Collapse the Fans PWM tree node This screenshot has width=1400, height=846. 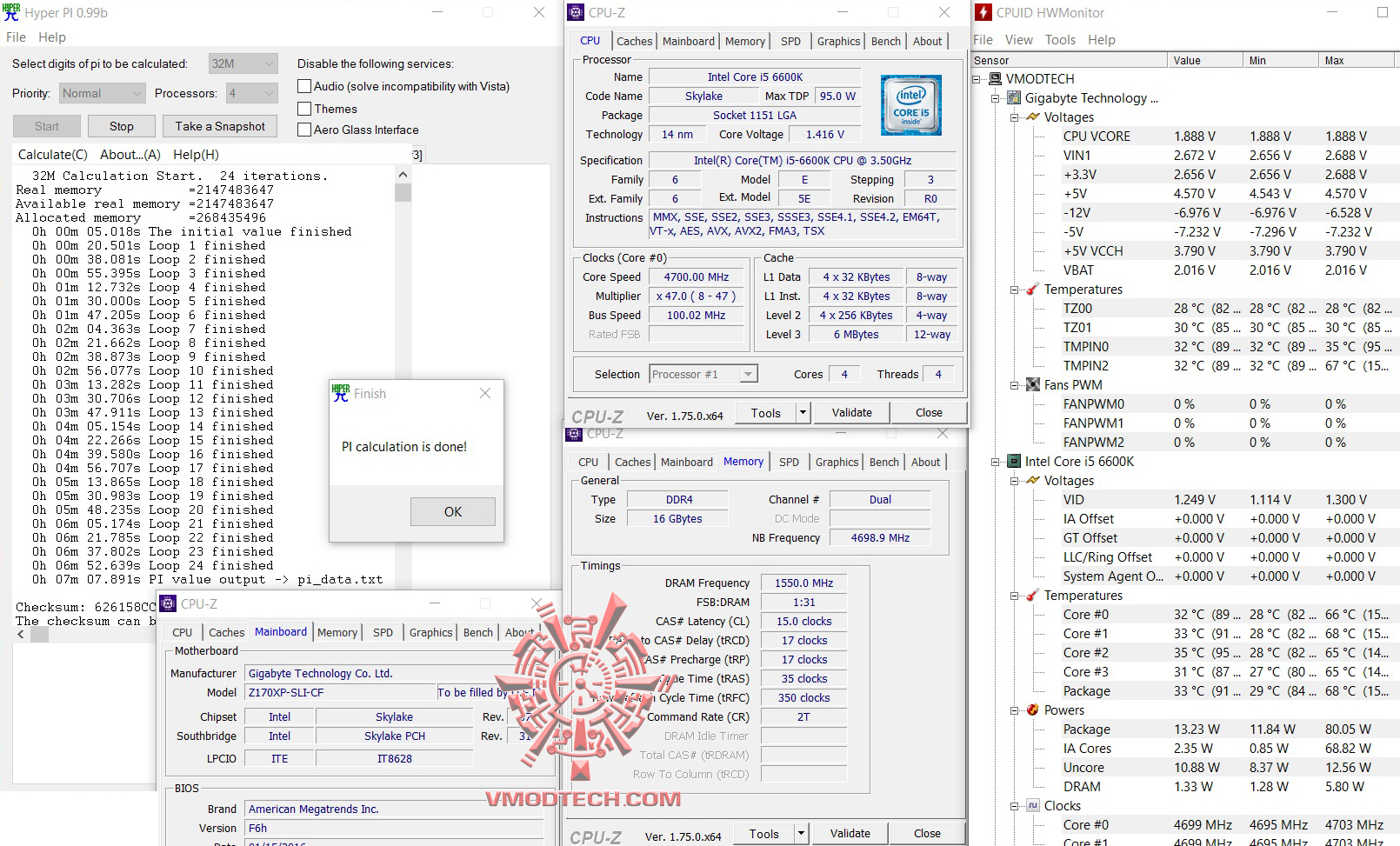click(x=1015, y=384)
